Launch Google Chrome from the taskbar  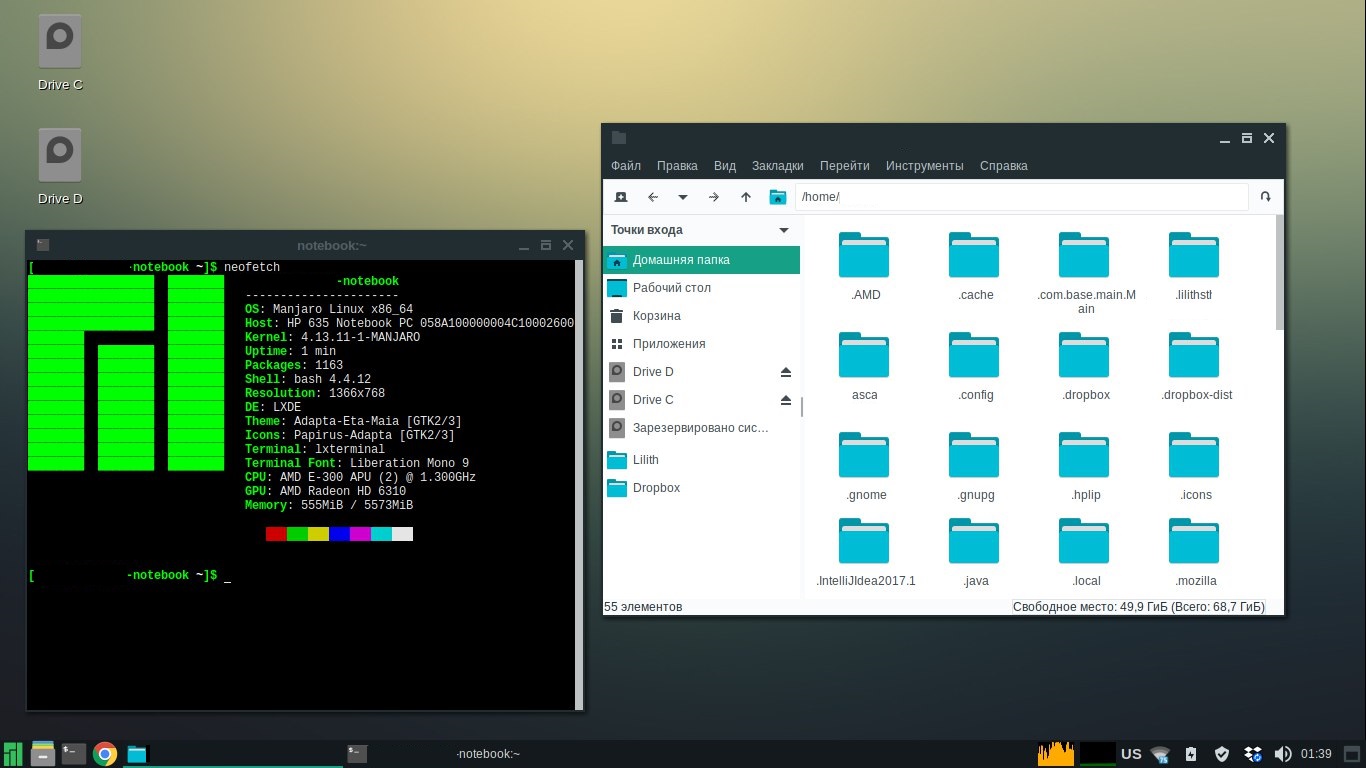tap(105, 754)
